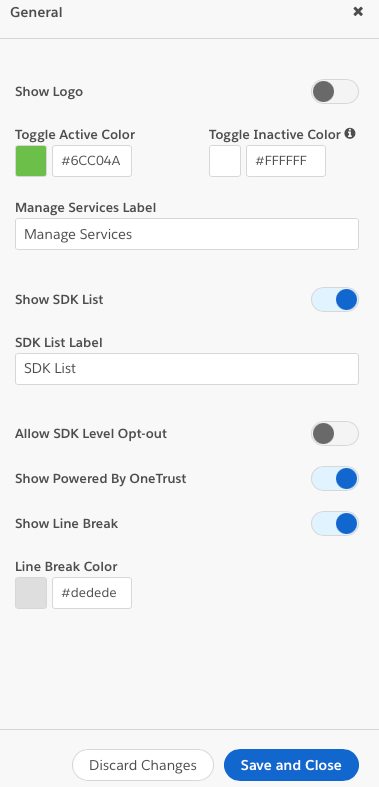Open the gray Line Break Color swatch

point(31,593)
